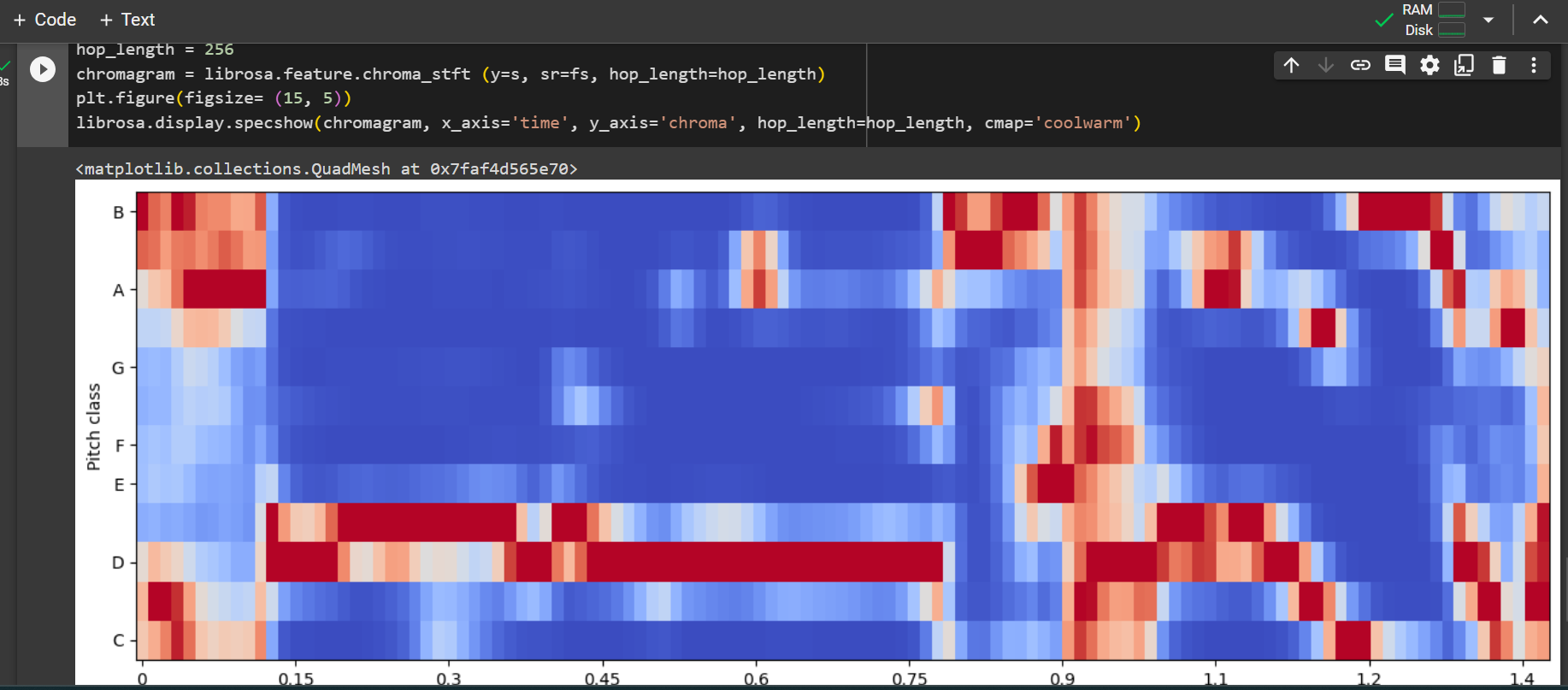Viewport: 1568px width, 690px height.
Task: Click the x-axis tick label 1.2
Action: [x=1369, y=679]
